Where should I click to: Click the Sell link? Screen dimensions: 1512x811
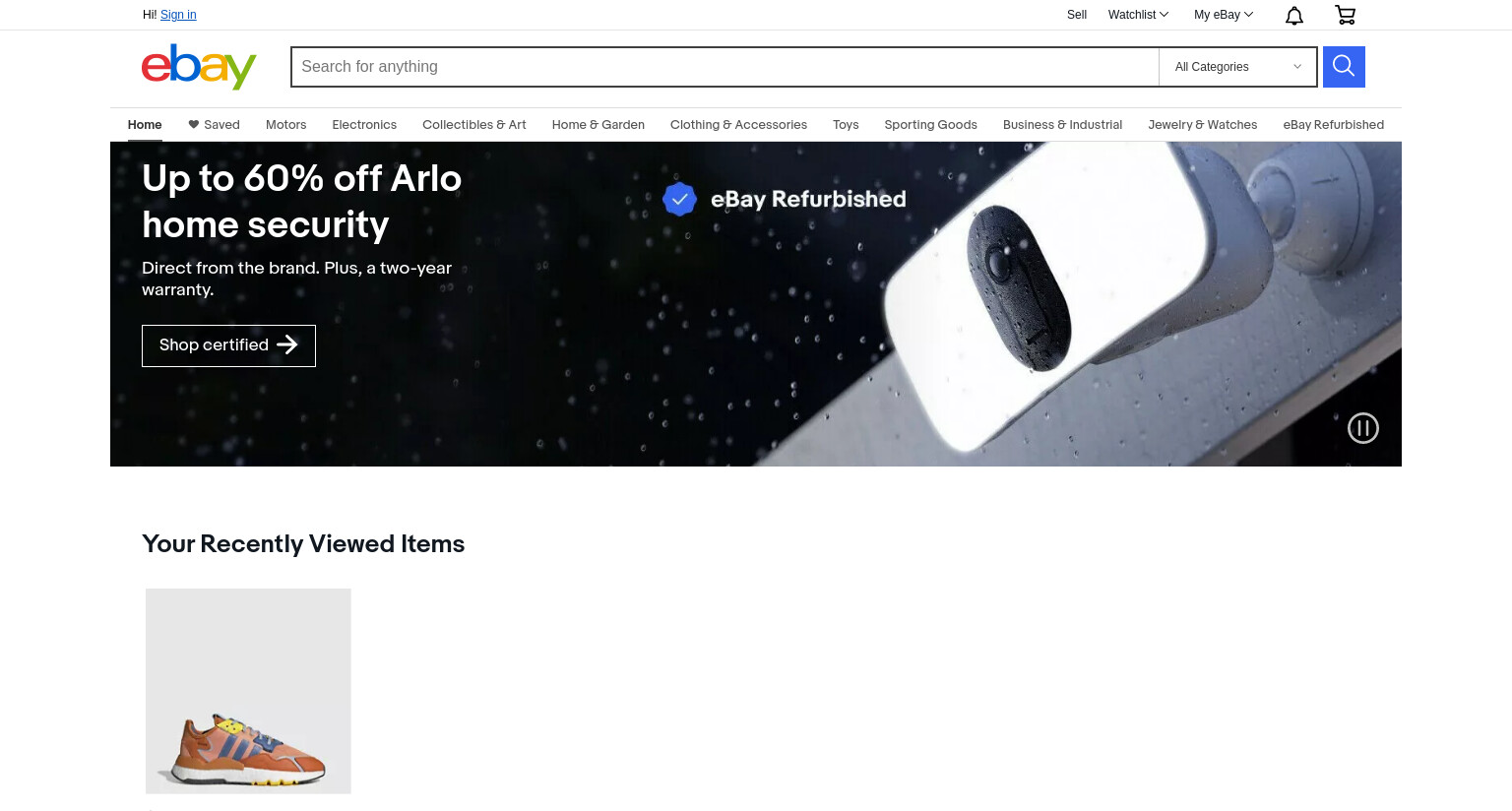click(1077, 15)
